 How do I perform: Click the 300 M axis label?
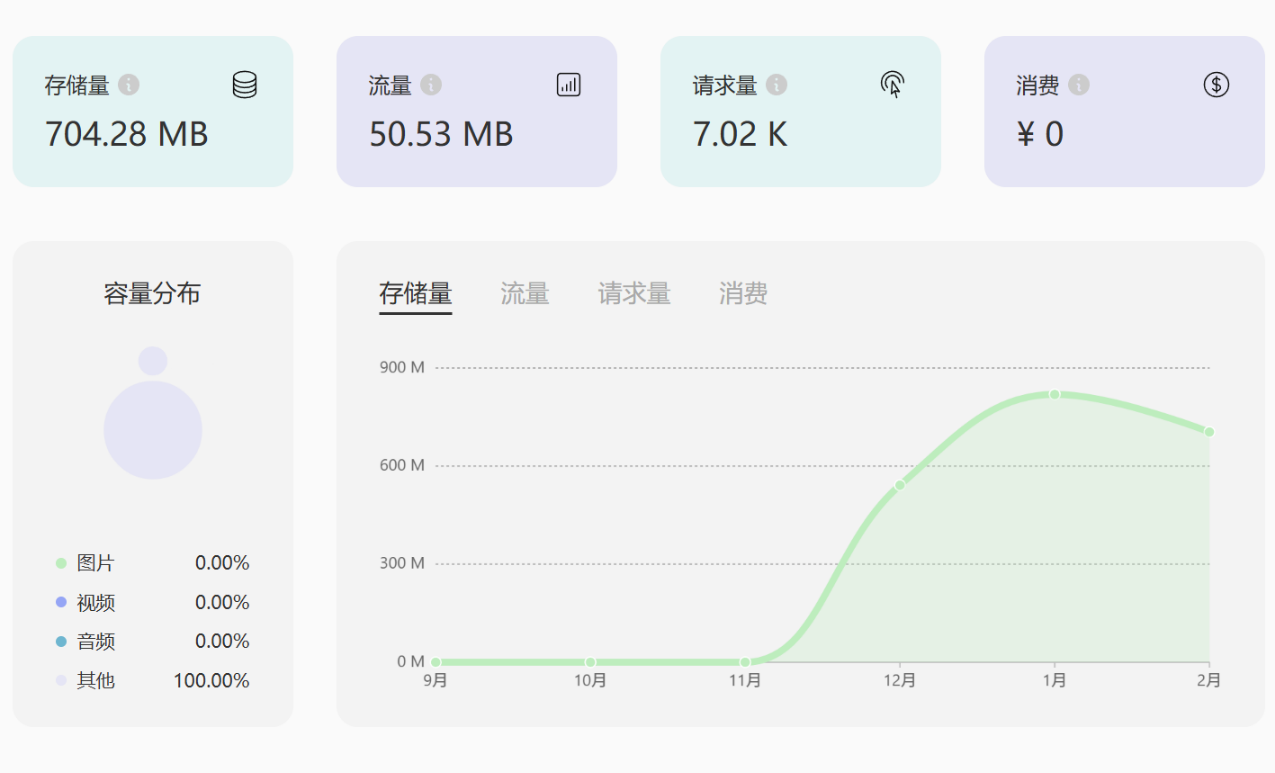tap(402, 563)
